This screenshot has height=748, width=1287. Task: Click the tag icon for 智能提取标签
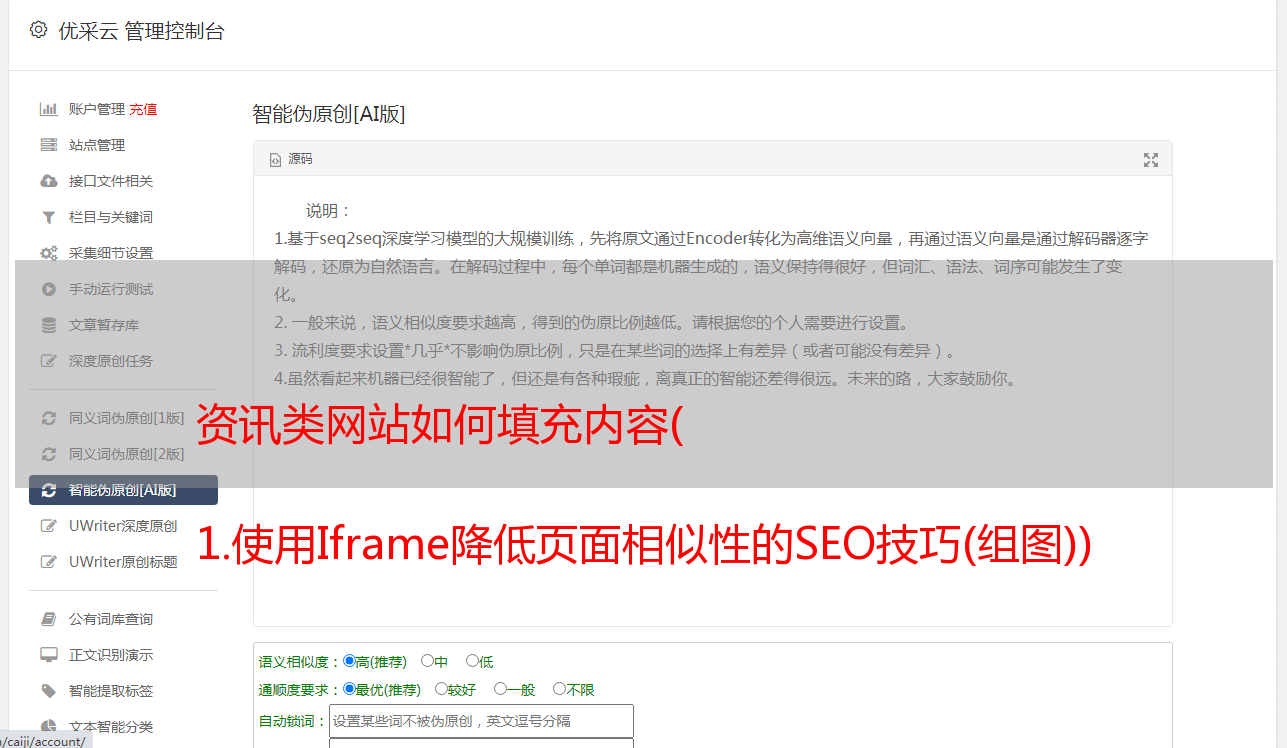click(x=48, y=691)
